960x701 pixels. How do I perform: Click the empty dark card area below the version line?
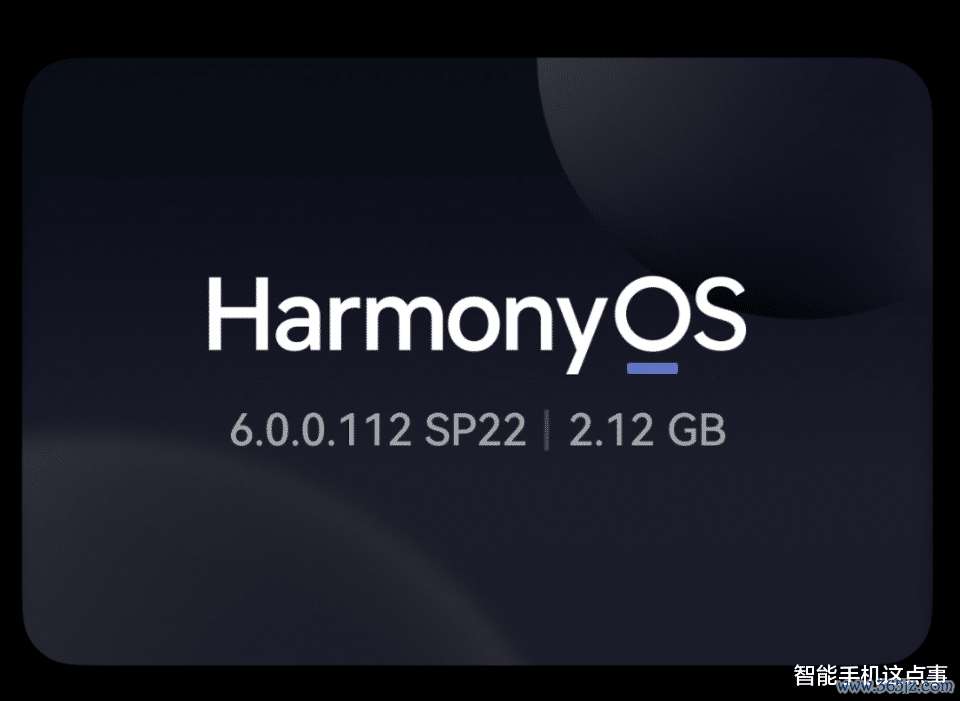click(x=478, y=551)
